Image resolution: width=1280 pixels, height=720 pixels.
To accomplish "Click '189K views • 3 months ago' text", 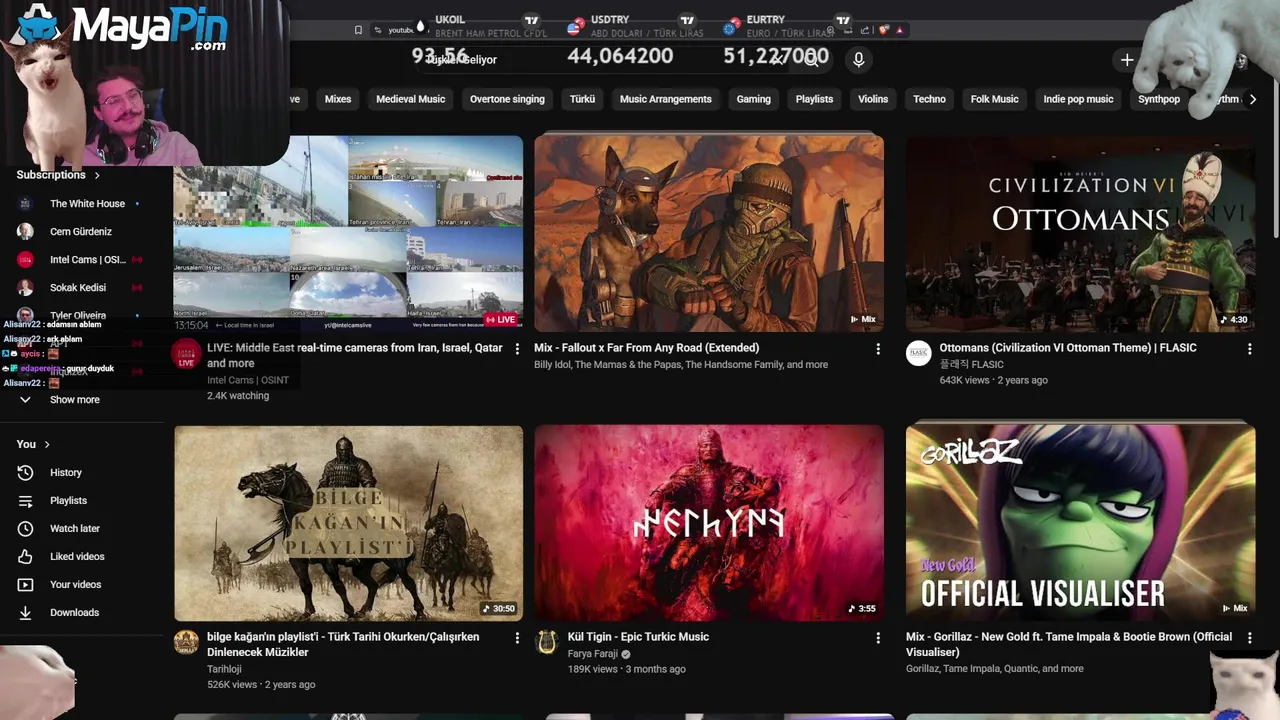I will pos(626,669).
